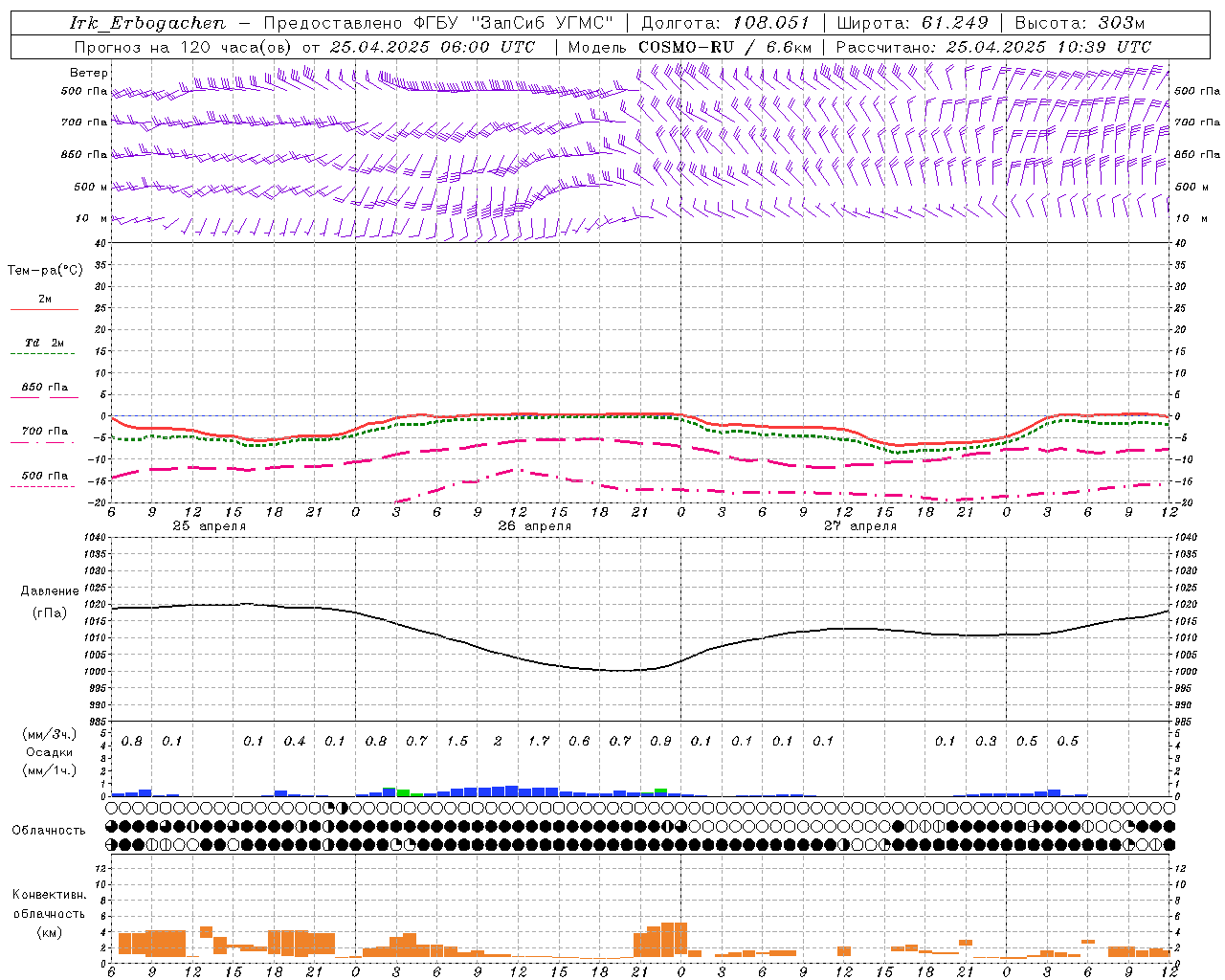Click the Облачность row label

click(x=49, y=831)
